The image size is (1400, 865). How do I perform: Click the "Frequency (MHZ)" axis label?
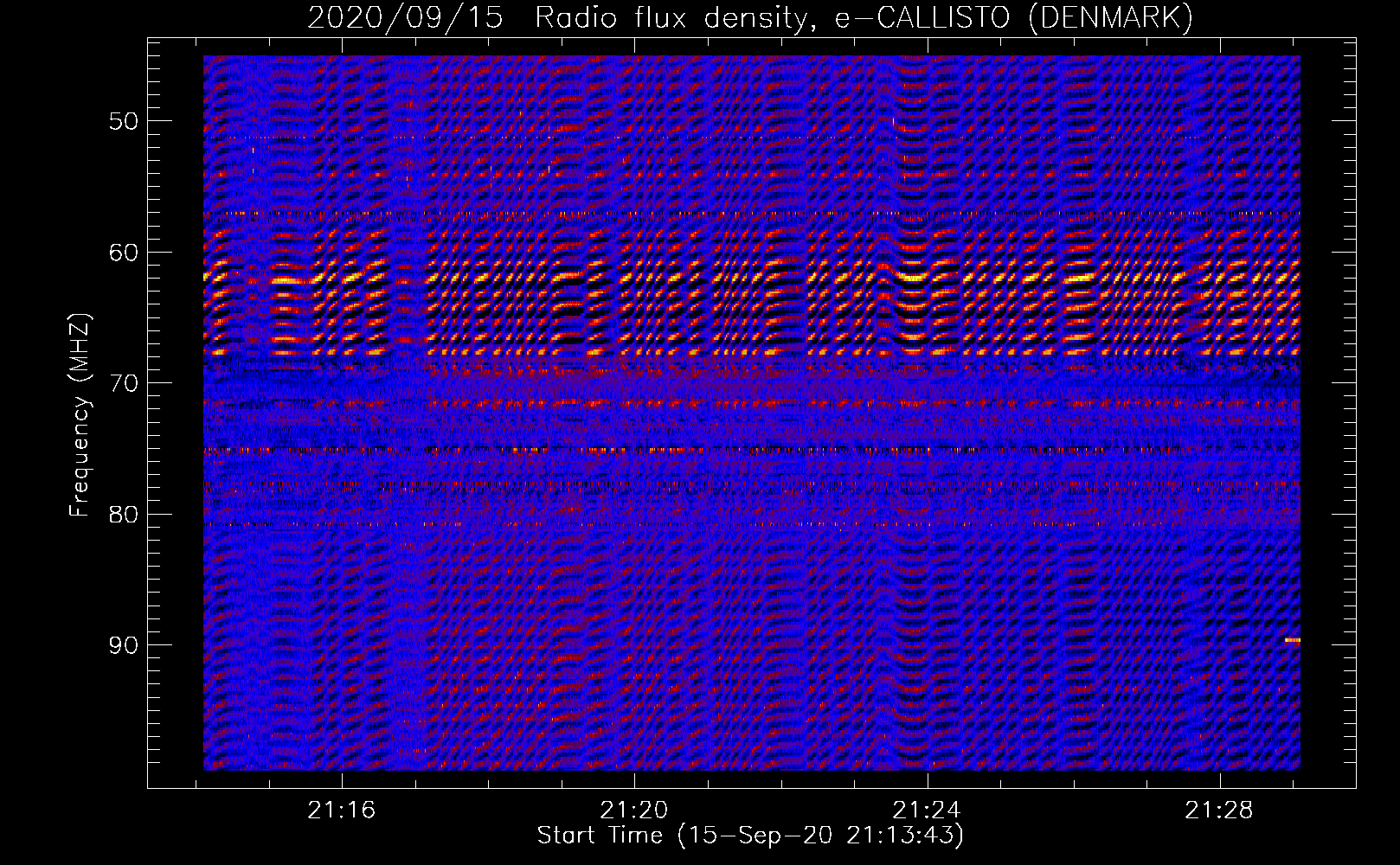coord(80,415)
